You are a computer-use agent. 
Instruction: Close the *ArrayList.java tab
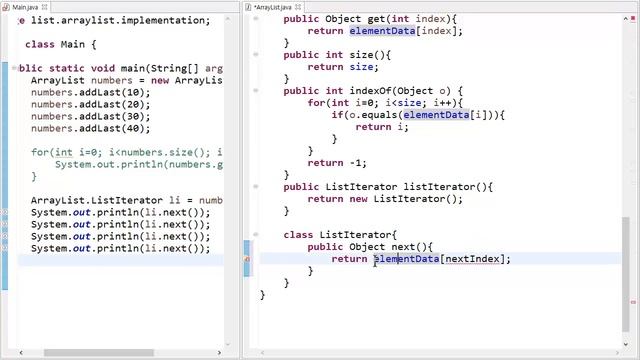(x=298, y=7)
